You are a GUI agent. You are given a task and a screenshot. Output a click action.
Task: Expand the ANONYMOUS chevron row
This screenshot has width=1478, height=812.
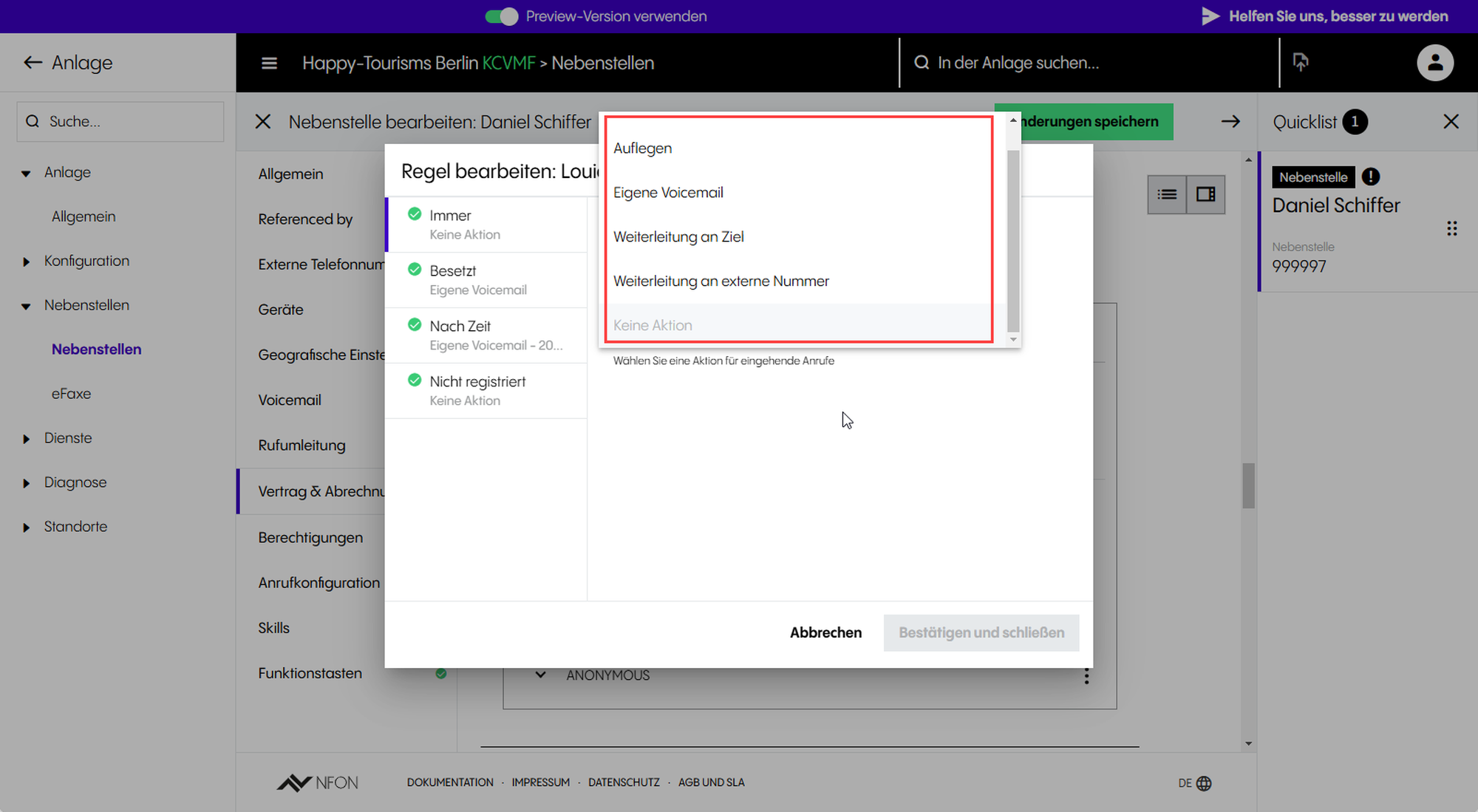pos(540,675)
